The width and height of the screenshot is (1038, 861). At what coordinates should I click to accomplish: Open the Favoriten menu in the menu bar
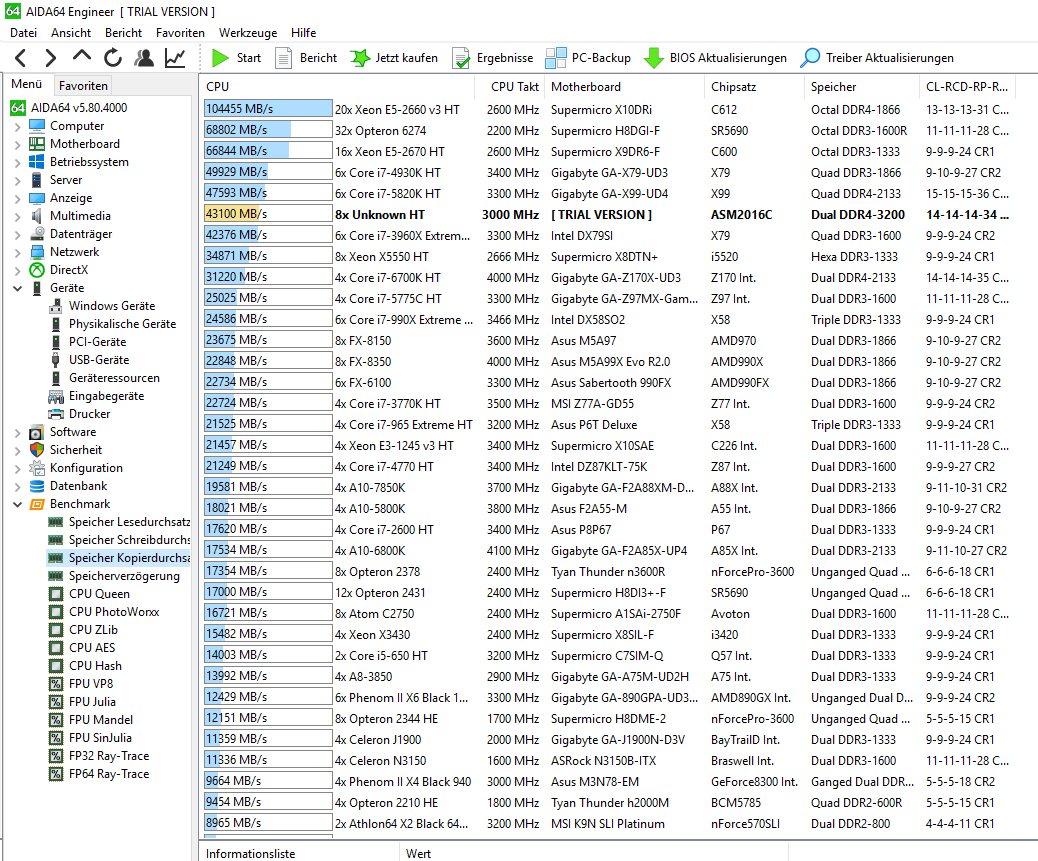click(x=180, y=32)
